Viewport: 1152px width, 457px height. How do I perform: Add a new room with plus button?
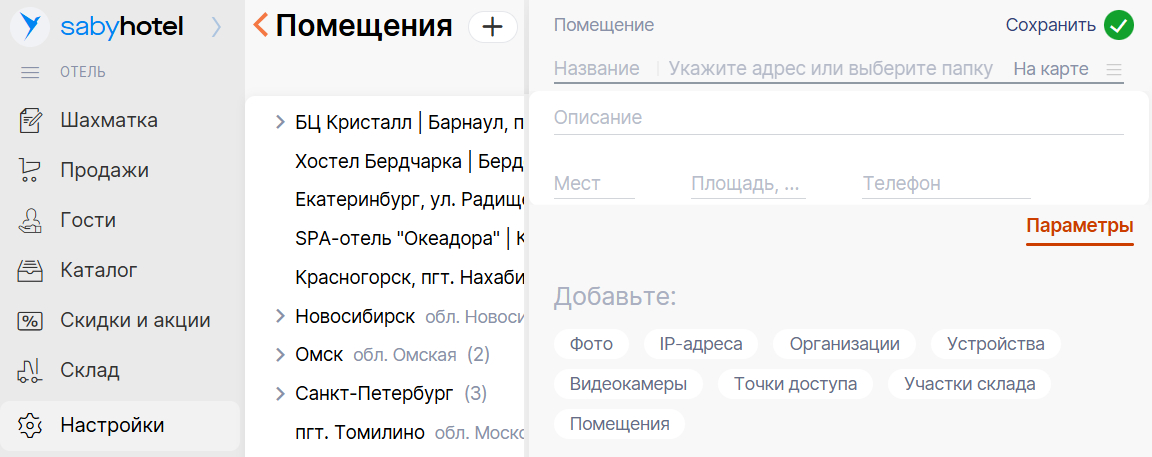492,27
